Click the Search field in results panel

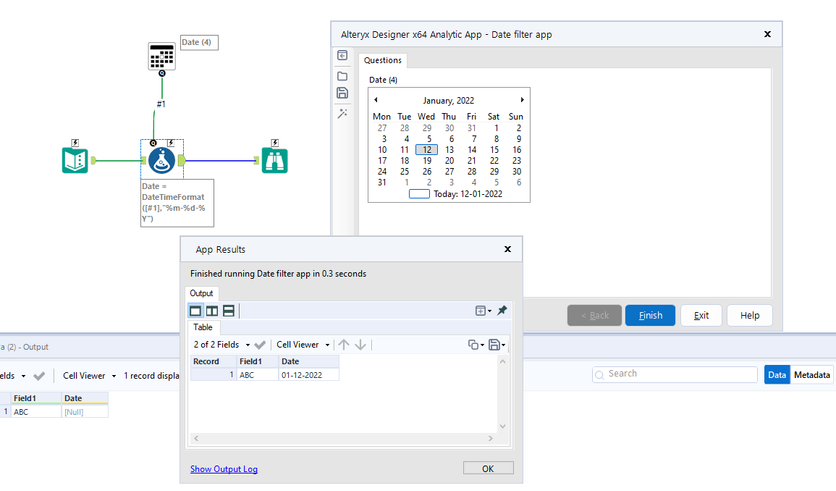[x=675, y=374]
